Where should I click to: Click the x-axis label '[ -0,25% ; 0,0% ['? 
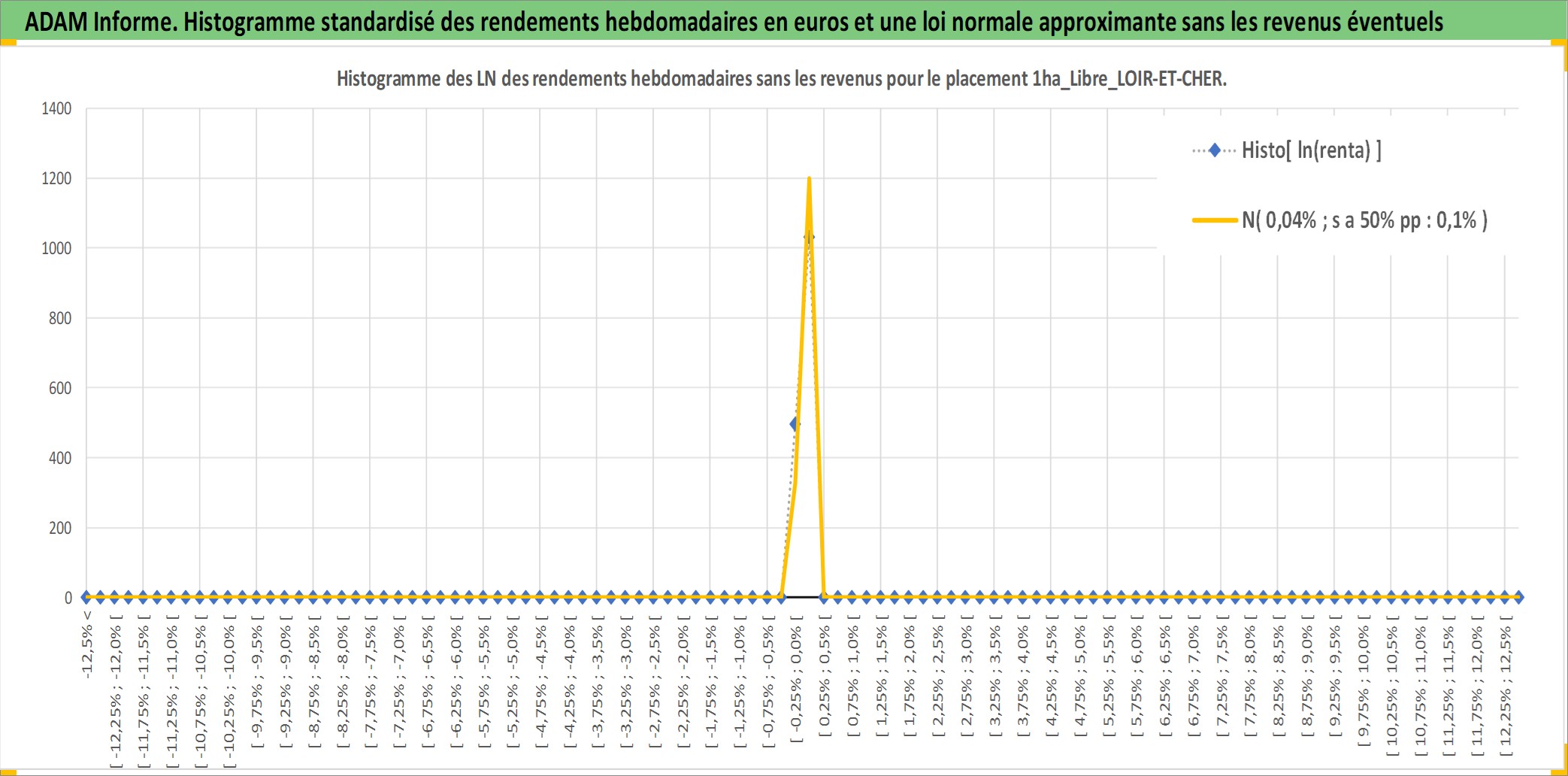click(797, 679)
